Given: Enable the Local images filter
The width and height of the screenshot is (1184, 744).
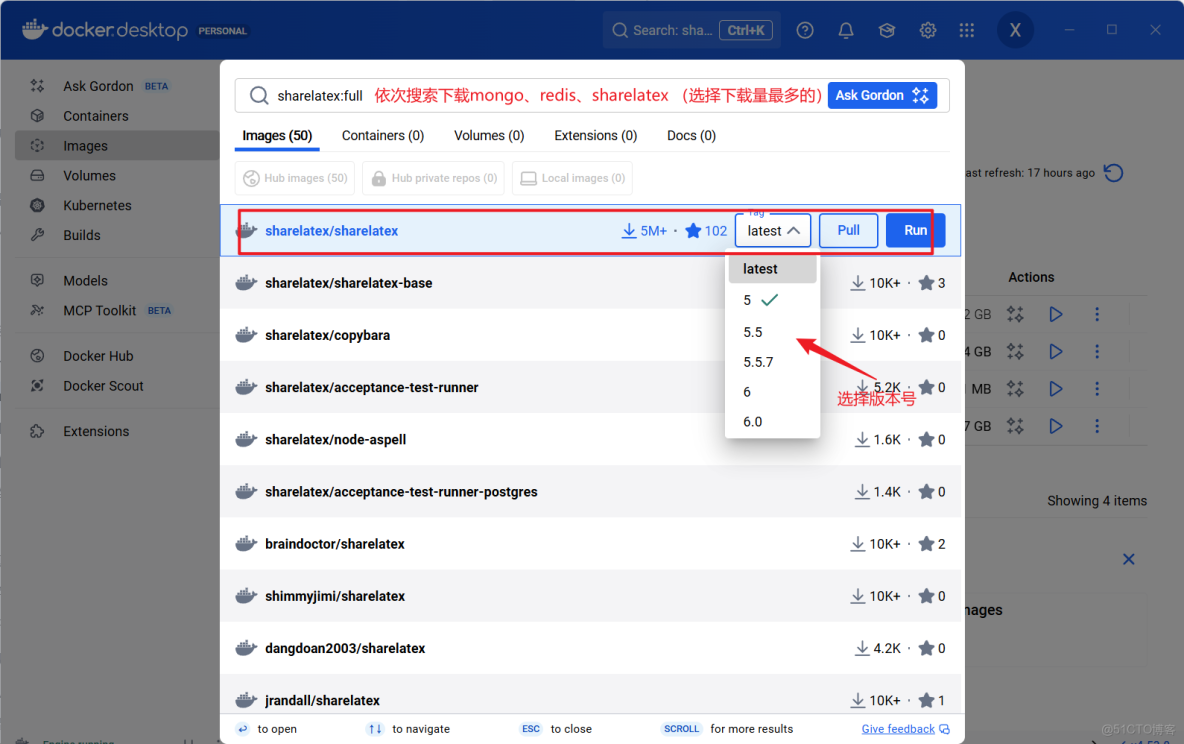Looking at the screenshot, I should tap(572, 178).
